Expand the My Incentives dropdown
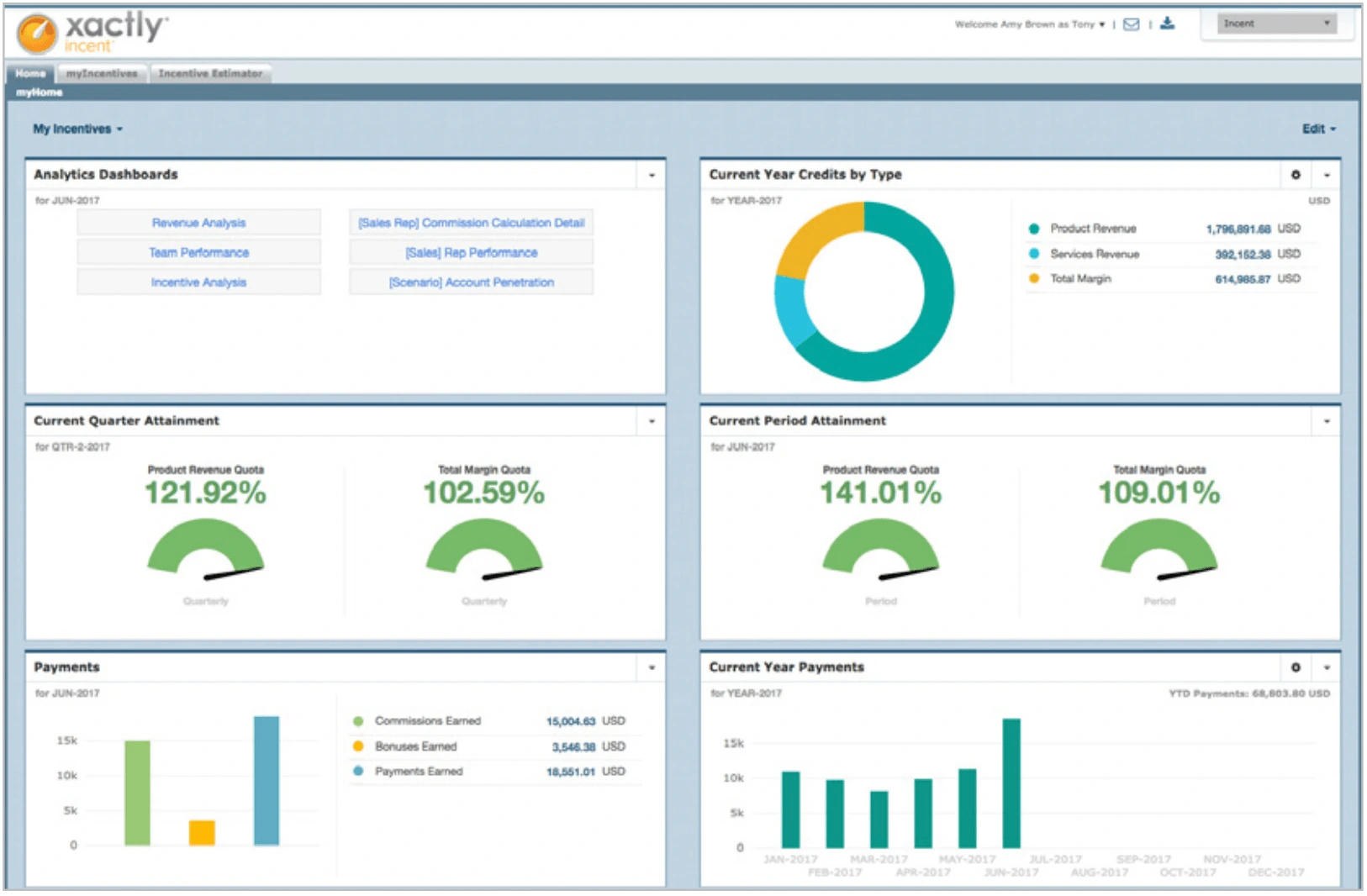 77,129
